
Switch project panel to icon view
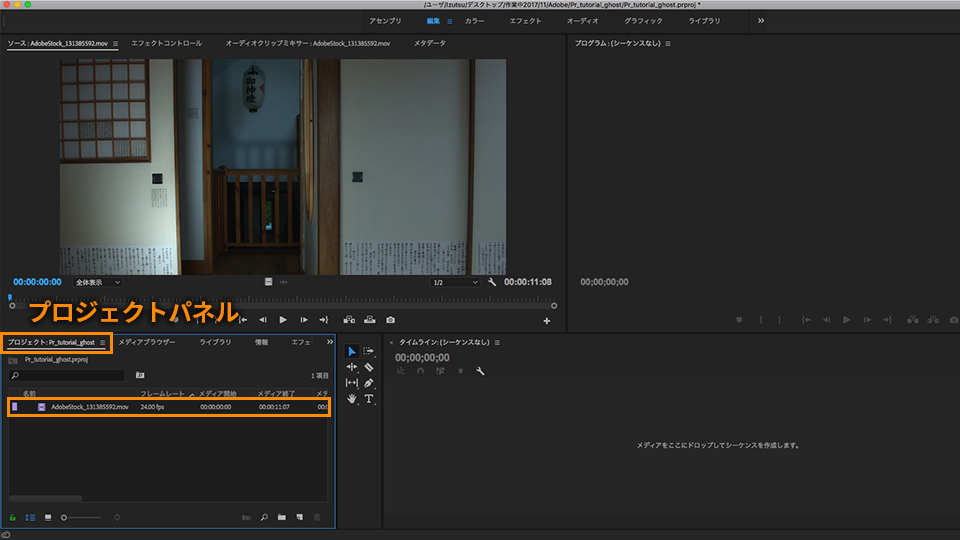click(x=48, y=517)
